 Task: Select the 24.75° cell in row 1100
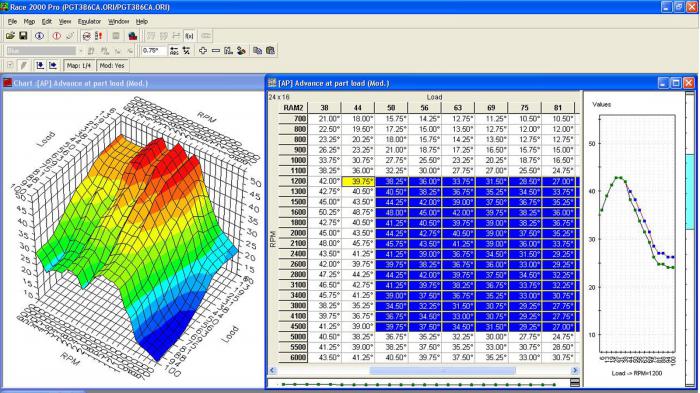(x=558, y=171)
